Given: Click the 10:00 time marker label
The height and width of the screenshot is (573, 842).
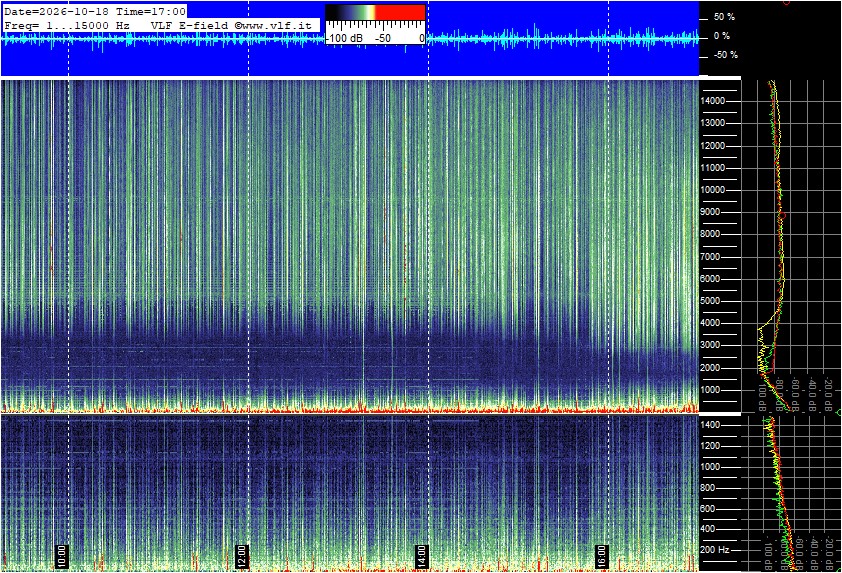Looking at the screenshot, I should (x=62, y=556).
